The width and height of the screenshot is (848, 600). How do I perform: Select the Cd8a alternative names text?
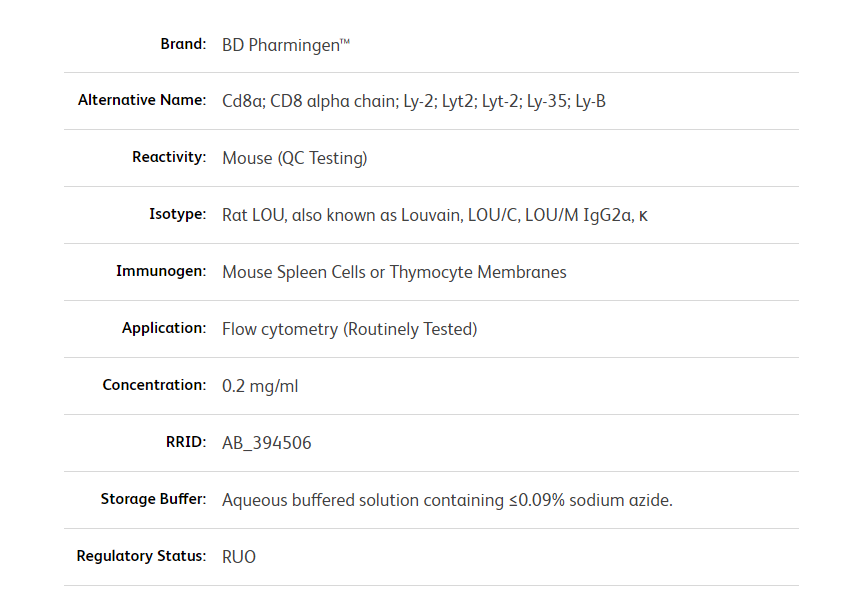coord(413,101)
